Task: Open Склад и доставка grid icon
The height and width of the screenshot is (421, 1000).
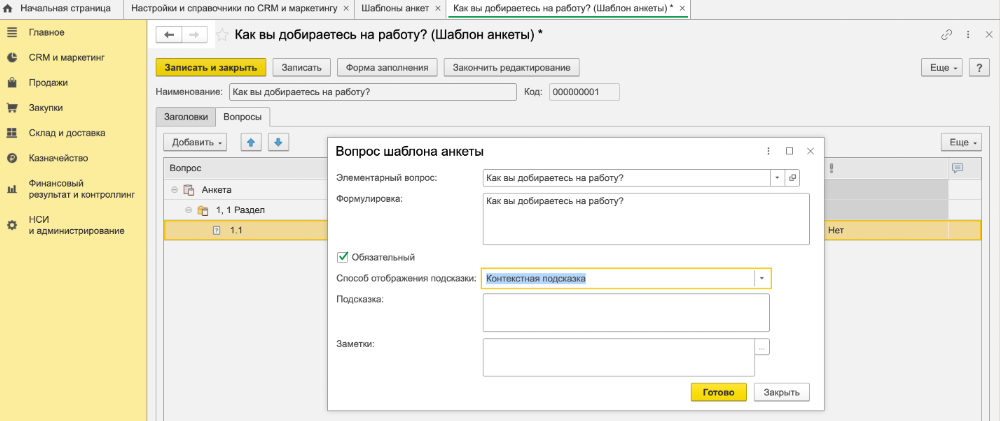Action: 11,133
